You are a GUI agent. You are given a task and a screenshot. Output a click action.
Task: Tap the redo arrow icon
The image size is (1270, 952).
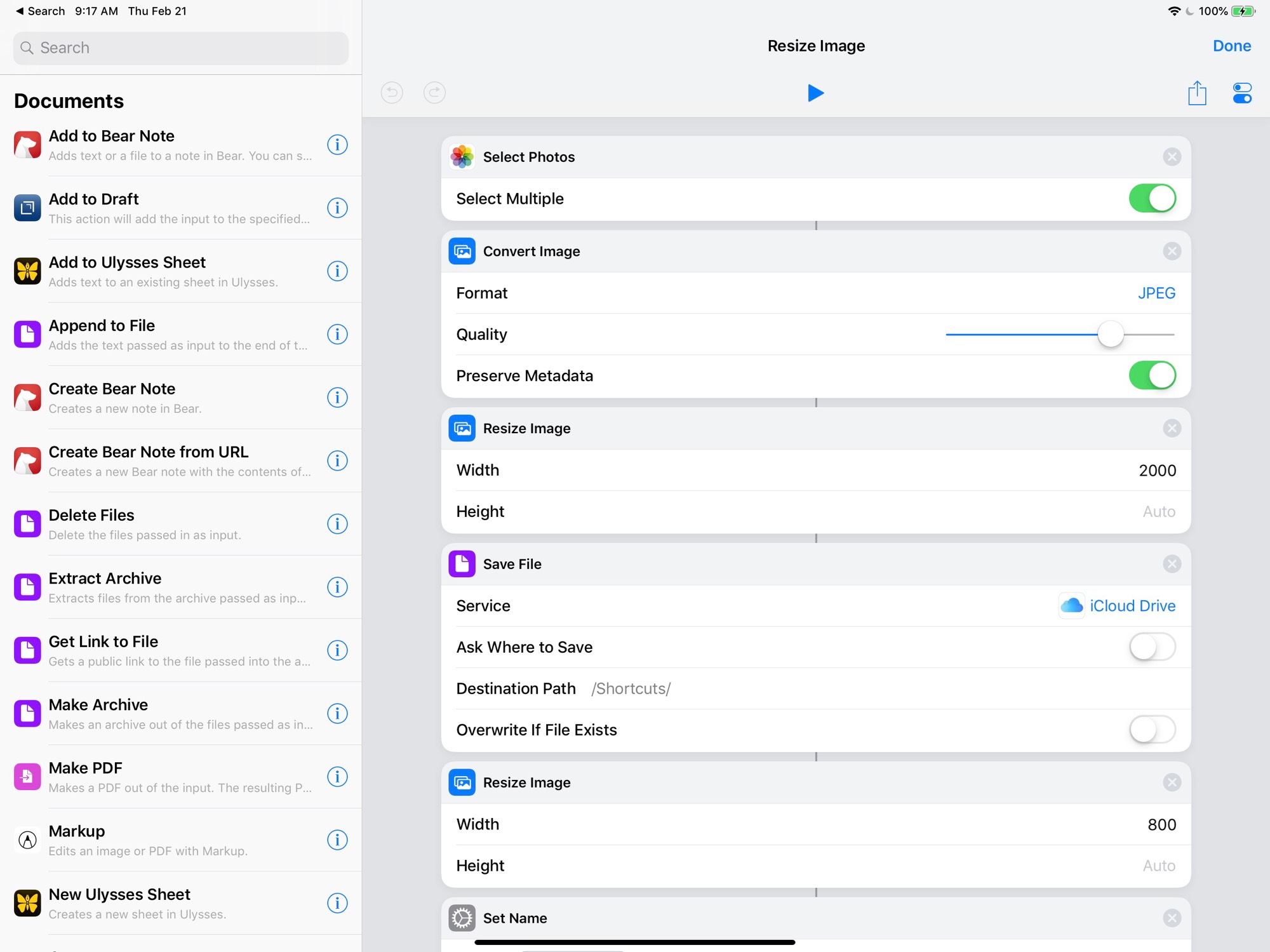pos(434,93)
